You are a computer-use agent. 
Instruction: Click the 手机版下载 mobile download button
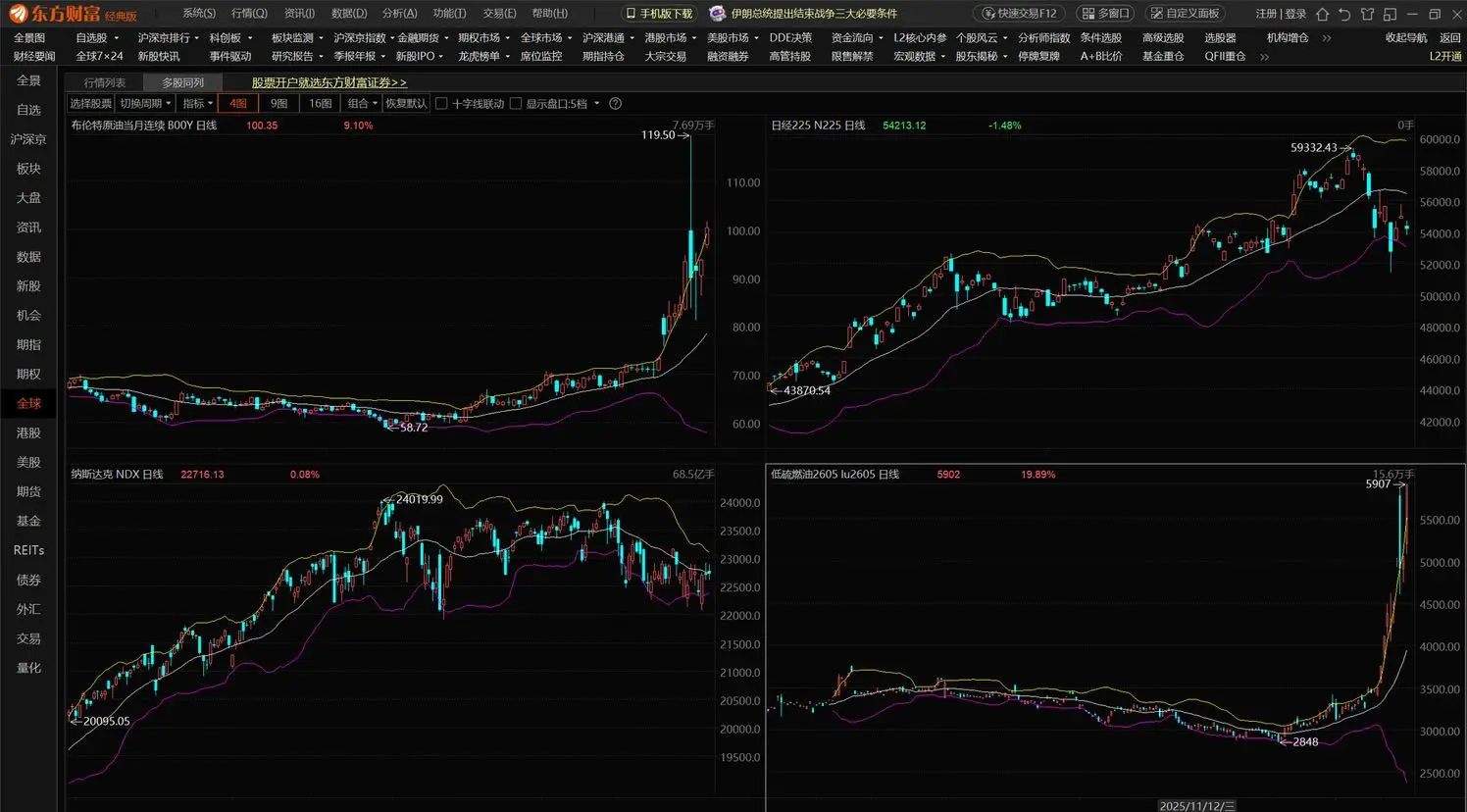coord(659,14)
